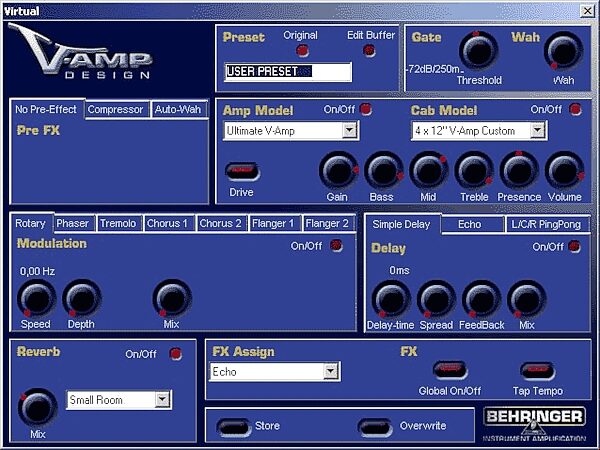
Task: Click the modulation Mix knob
Action: point(172,298)
